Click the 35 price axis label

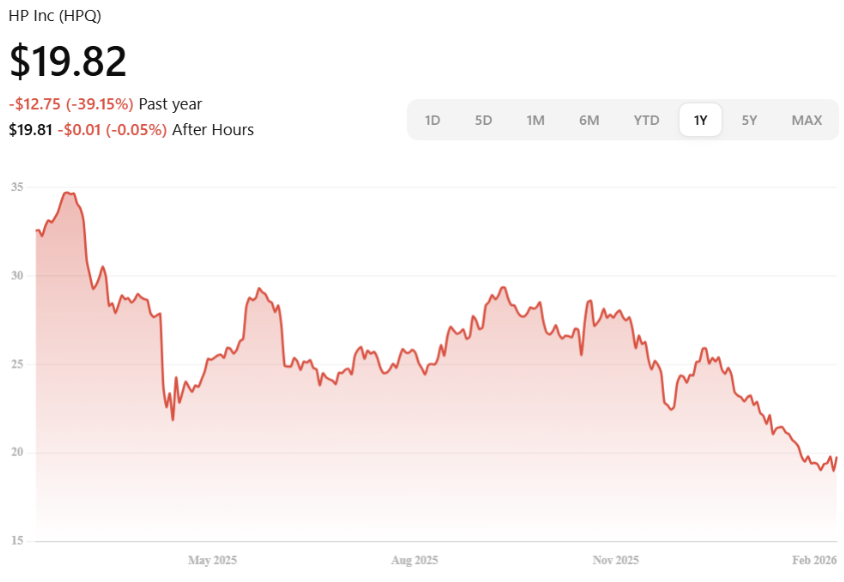pos(18,187)
